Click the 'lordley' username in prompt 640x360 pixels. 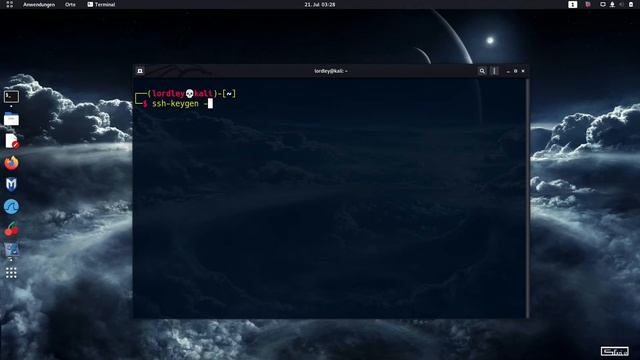[x=168, y=94]
